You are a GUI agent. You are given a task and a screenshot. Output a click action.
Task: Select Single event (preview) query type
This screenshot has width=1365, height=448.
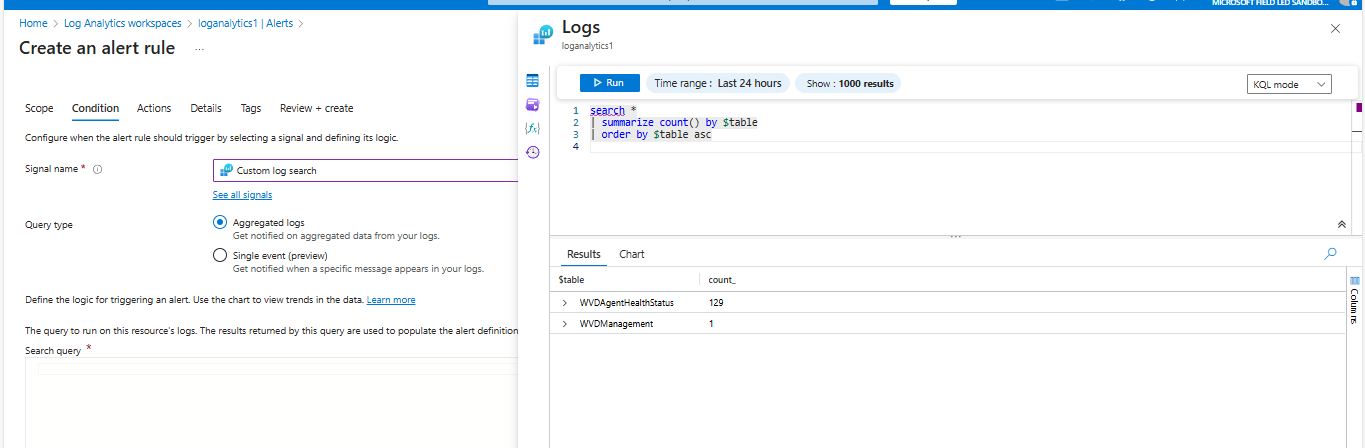tap(220, 255)
